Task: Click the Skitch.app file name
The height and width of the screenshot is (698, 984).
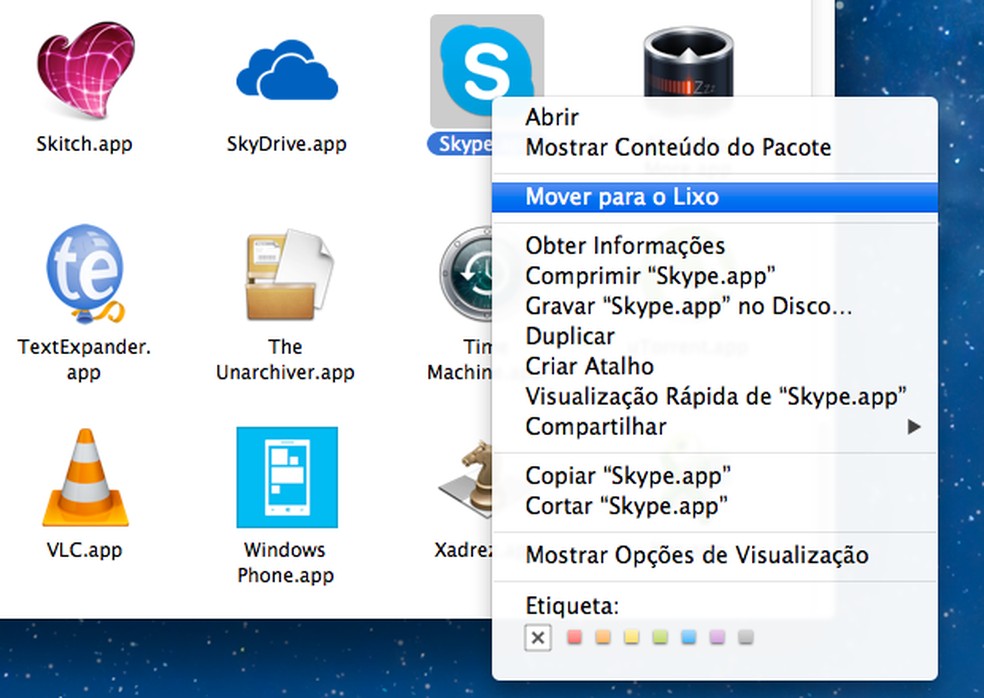Action: (x=84, y=144)
